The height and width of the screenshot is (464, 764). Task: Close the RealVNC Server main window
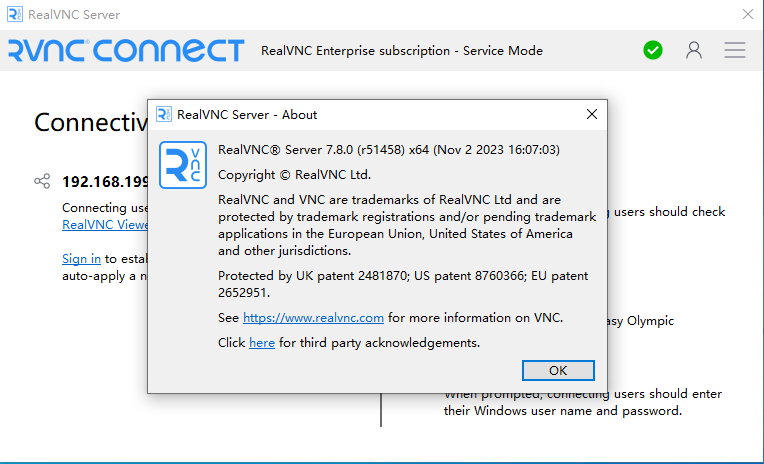click(747, 14)
